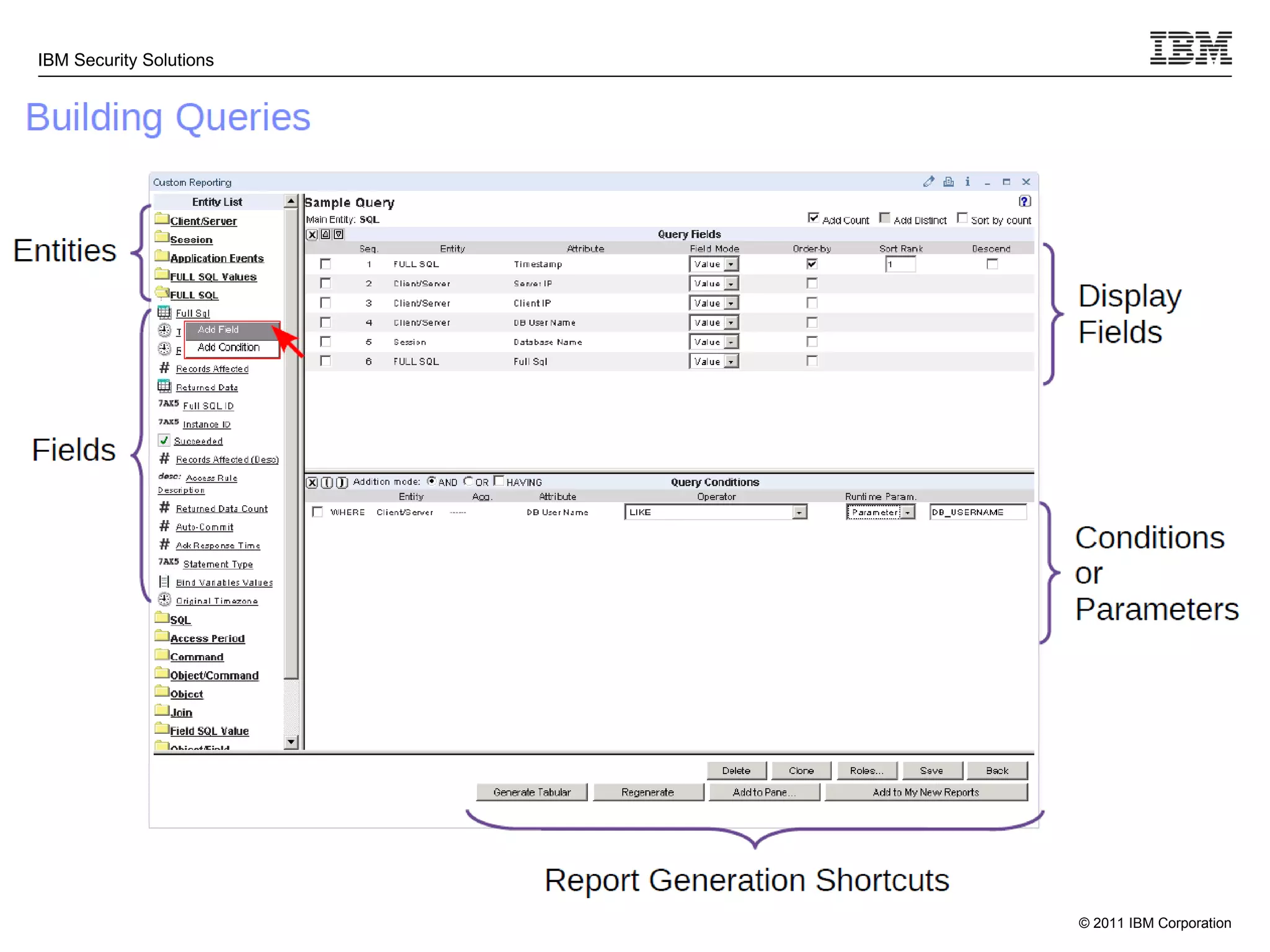Screen dimensions: 1270x952
Task: Click the Access Period folder icon
Action: tap(162, 637)
